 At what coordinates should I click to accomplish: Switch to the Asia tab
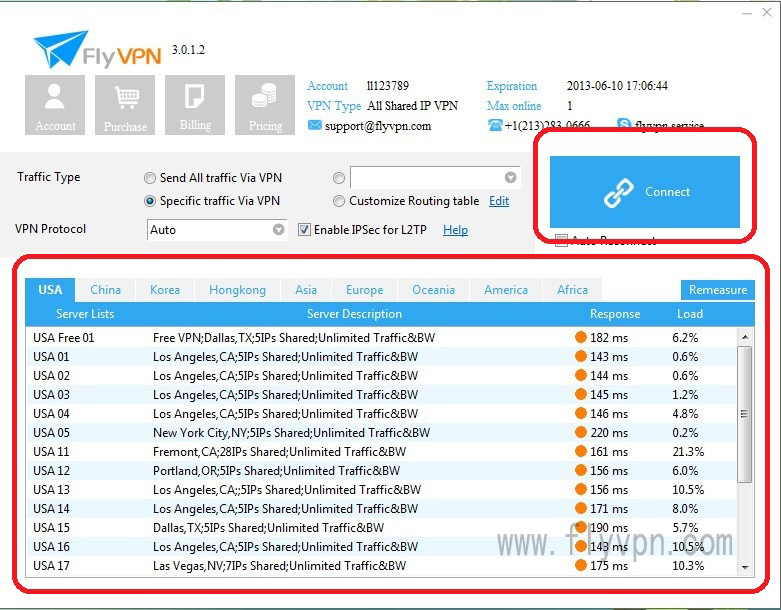(305, 290)
